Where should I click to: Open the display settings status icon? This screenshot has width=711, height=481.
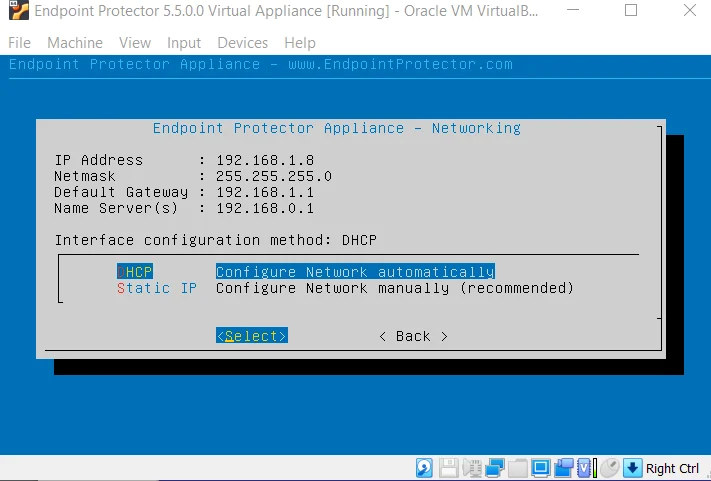coord(541,468)
